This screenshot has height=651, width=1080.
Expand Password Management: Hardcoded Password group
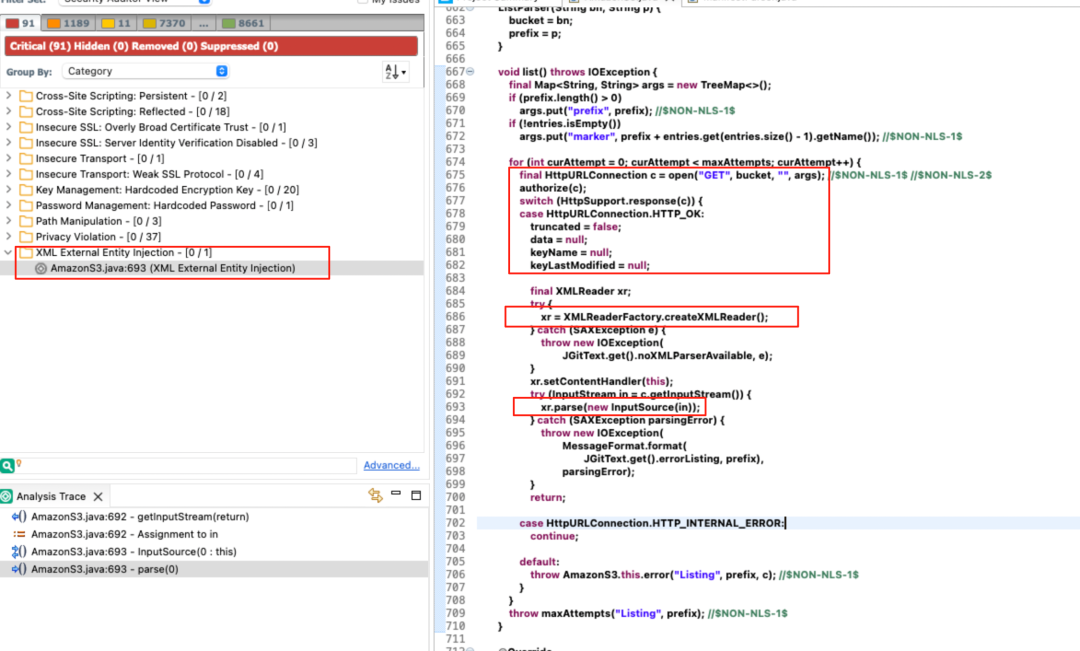click(x=8, y=205)
